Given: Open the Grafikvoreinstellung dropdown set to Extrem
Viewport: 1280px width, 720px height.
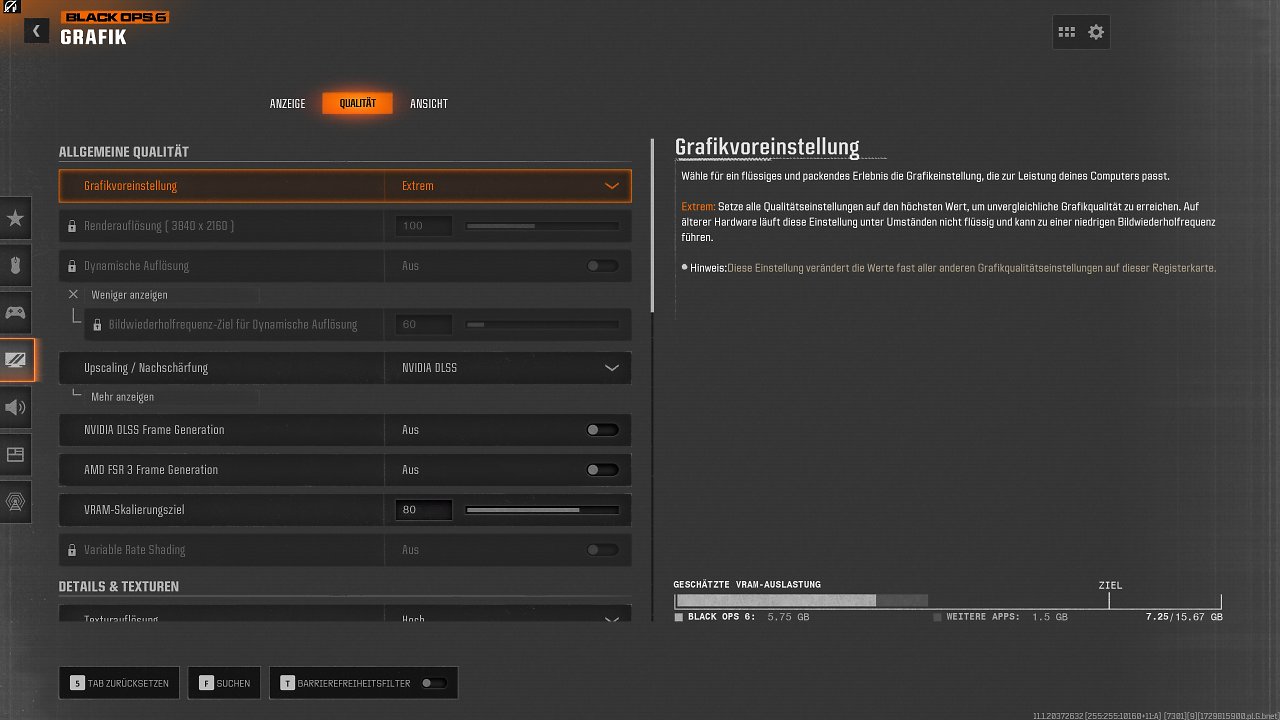Looking at the screenshot, I should [508, 186].
